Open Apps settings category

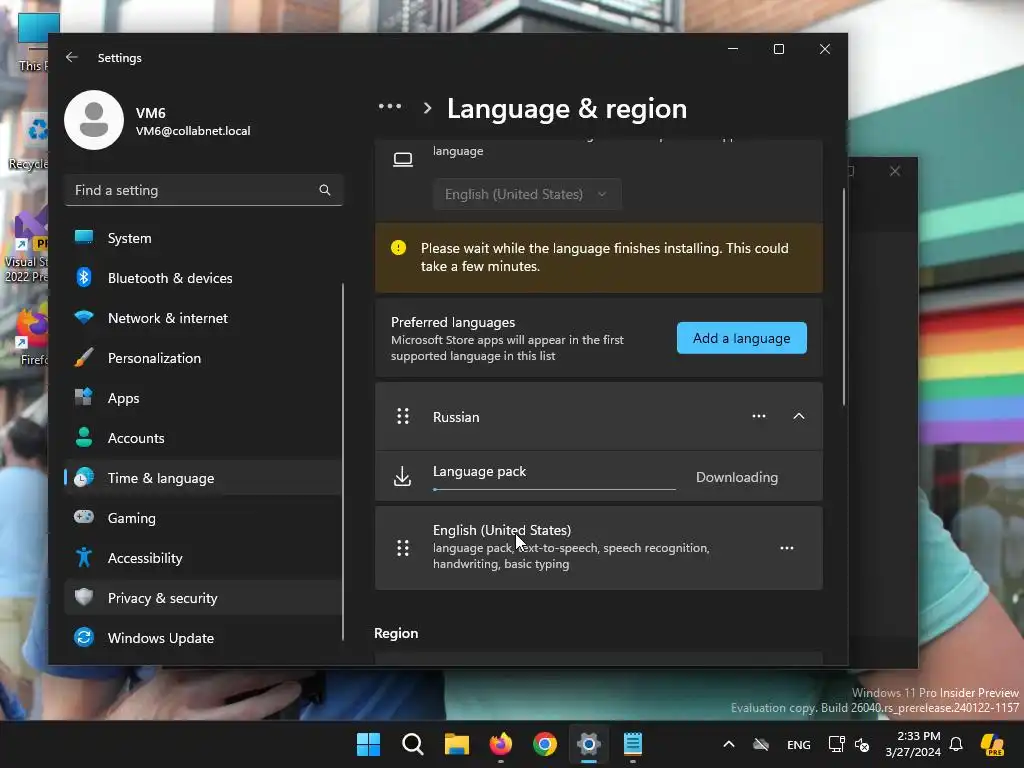pyautogui.click(x=203, y=398)
